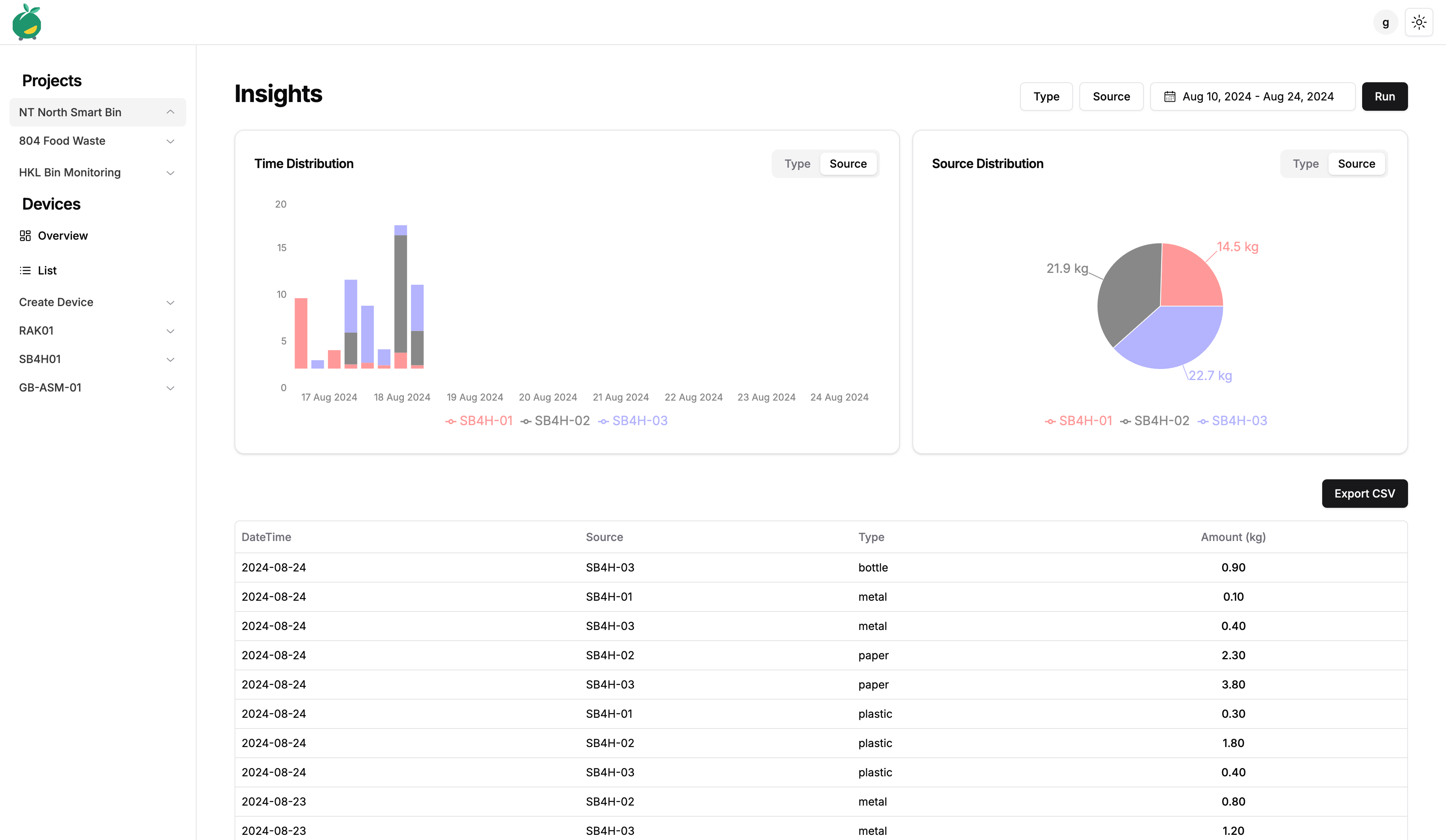The height and width of the screenshot is (840, 1446).
Task: Click the calendar icon in date range
Action: (x=1170, y=96)
